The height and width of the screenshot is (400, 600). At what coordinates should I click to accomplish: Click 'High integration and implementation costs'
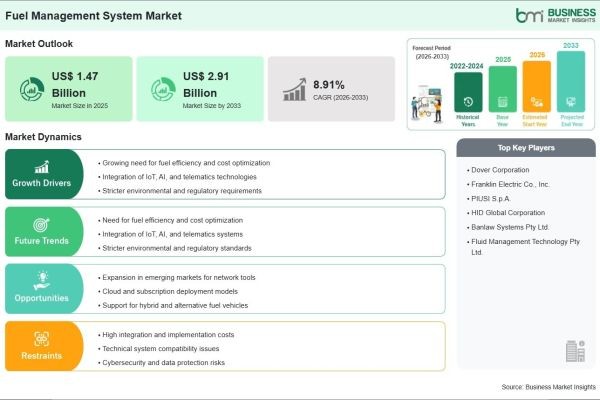[x=166, y=335]
